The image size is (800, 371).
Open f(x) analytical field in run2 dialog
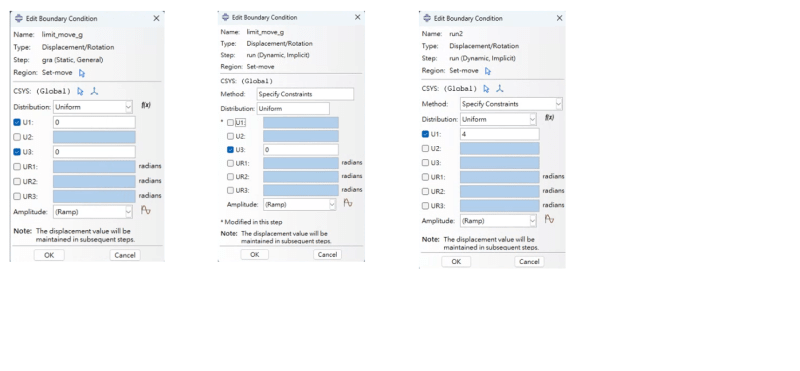pos(549,117)
